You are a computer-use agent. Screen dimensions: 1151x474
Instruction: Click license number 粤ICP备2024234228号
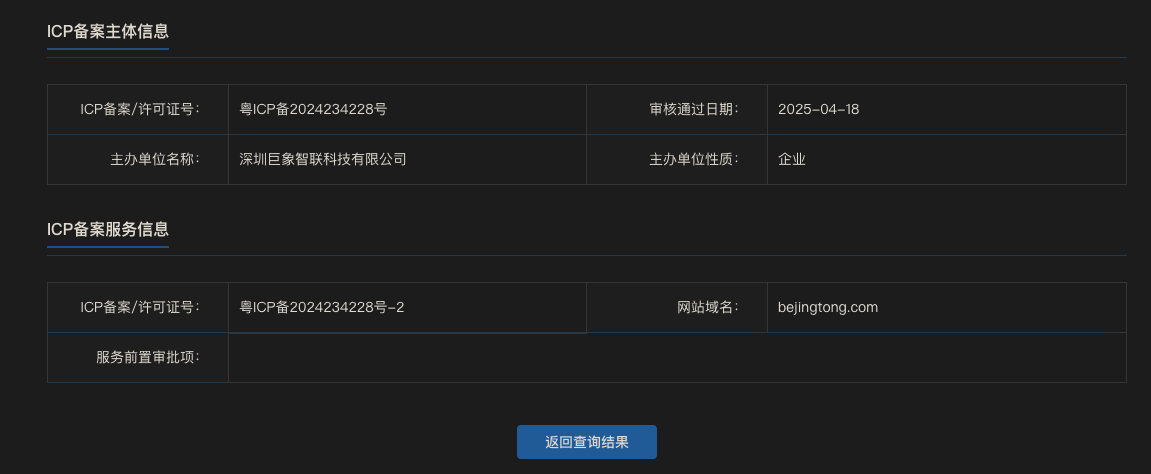click(x=313, y=109)
